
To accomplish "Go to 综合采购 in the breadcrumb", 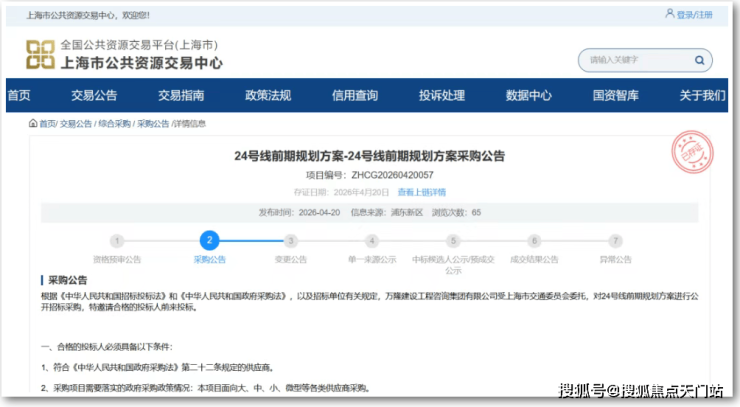I will (x=115, y=124).
